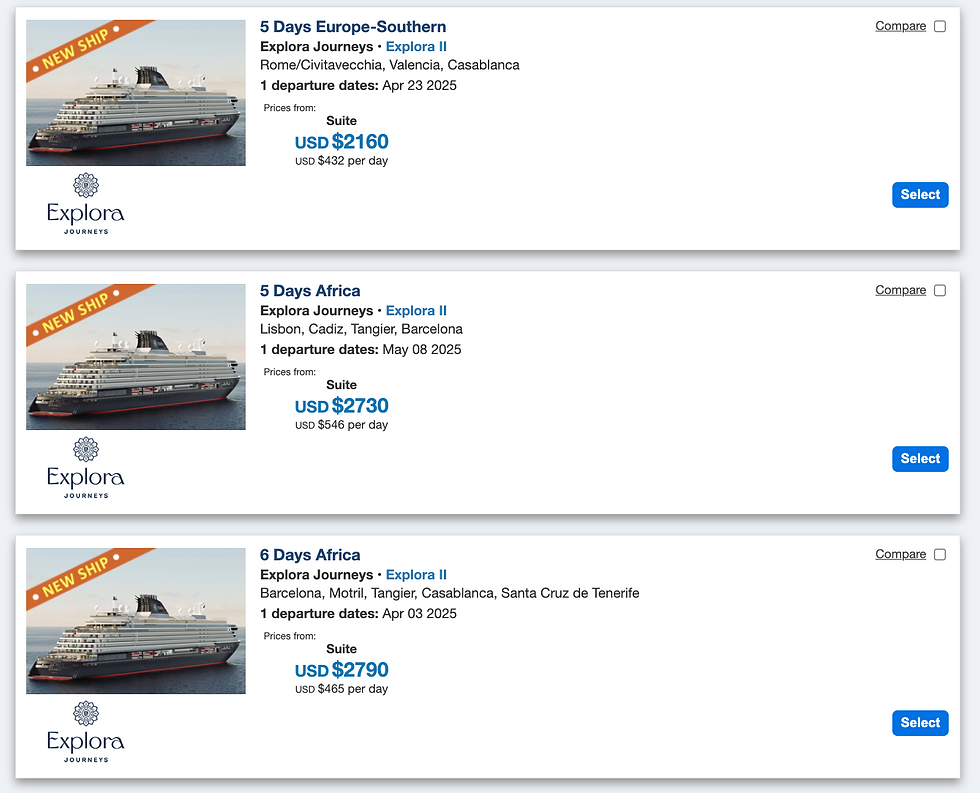Viewport: 980px width, 793px height.
Task: Click Explora Journeys logo in 6 Days Africa card
Action: 86,731
